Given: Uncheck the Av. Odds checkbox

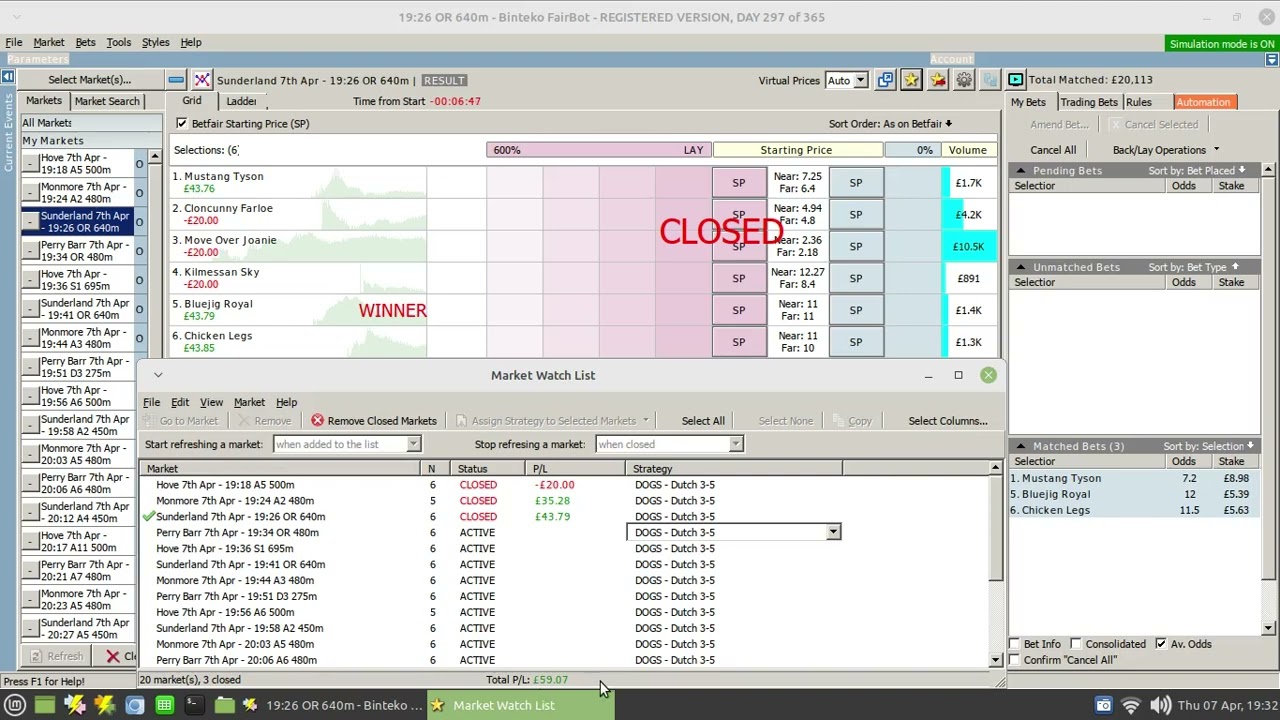Looking at the screenshot, I should pos(1160,644).
